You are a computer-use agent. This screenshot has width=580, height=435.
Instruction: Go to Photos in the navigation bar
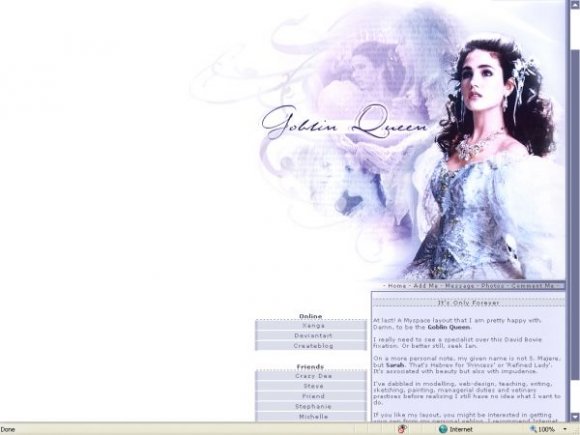coord(493,286)
